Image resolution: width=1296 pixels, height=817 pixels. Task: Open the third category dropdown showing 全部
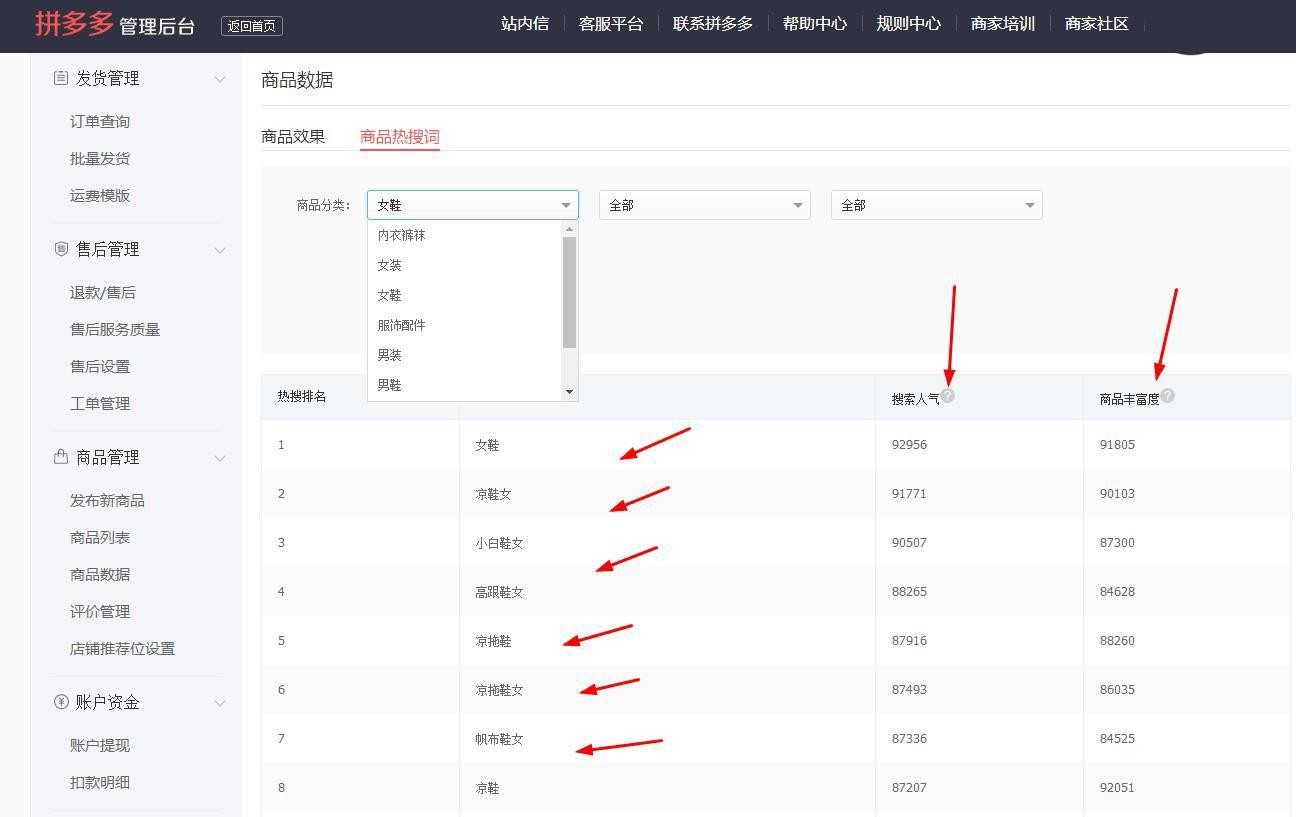[936, 205]
